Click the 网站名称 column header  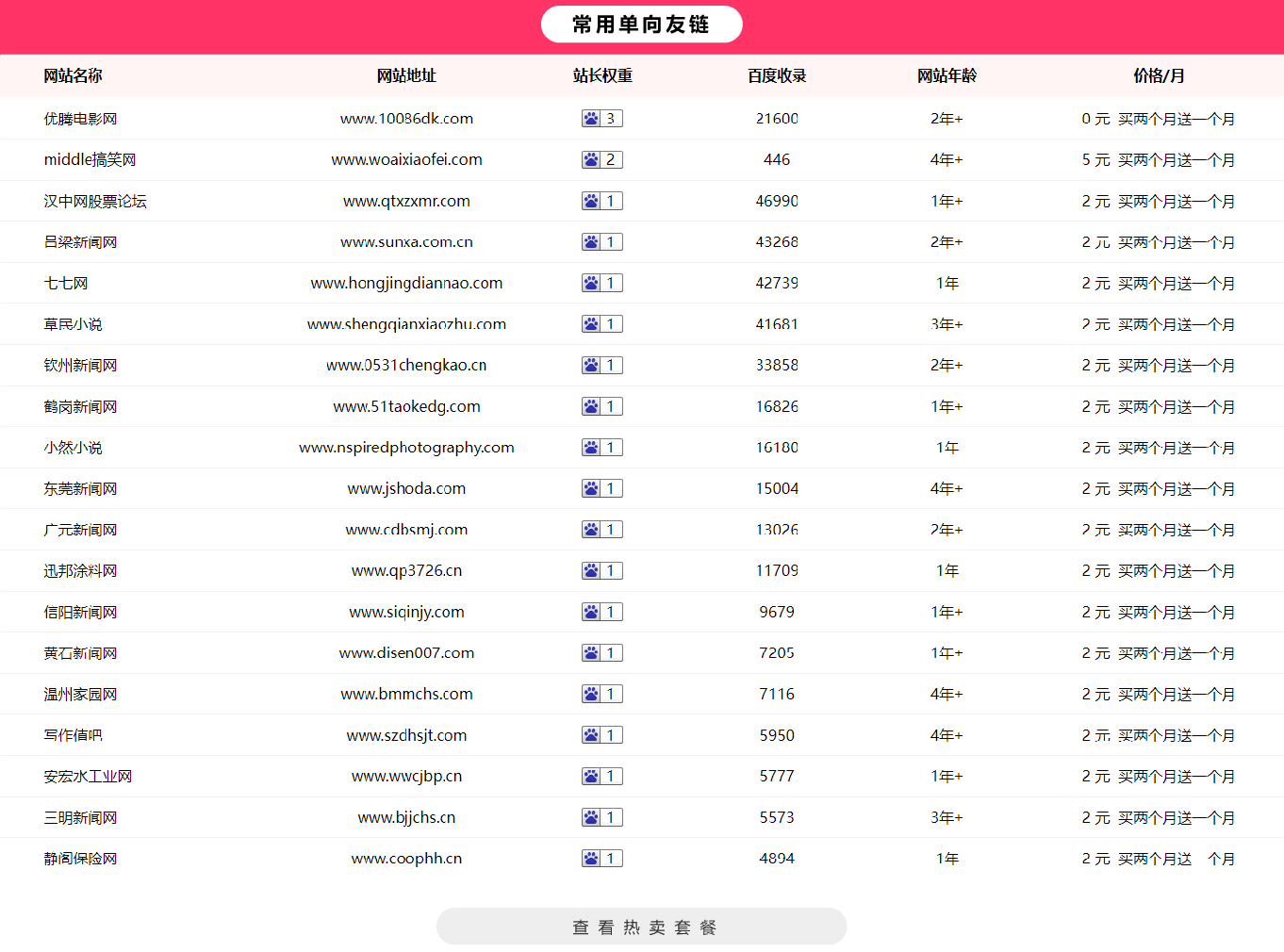(74, 75)
